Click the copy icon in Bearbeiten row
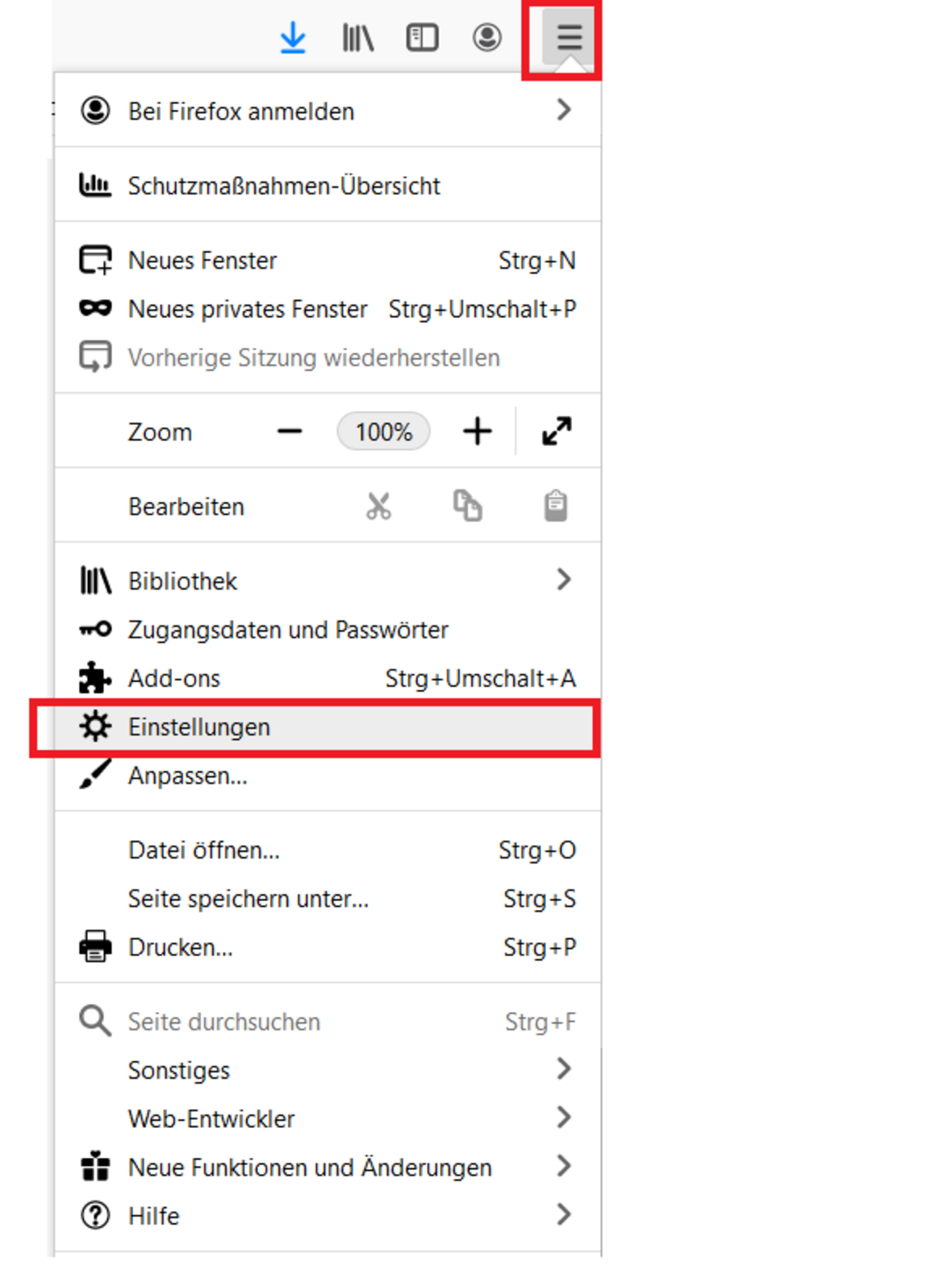The image size is (952, 1270). pos(467,507)
